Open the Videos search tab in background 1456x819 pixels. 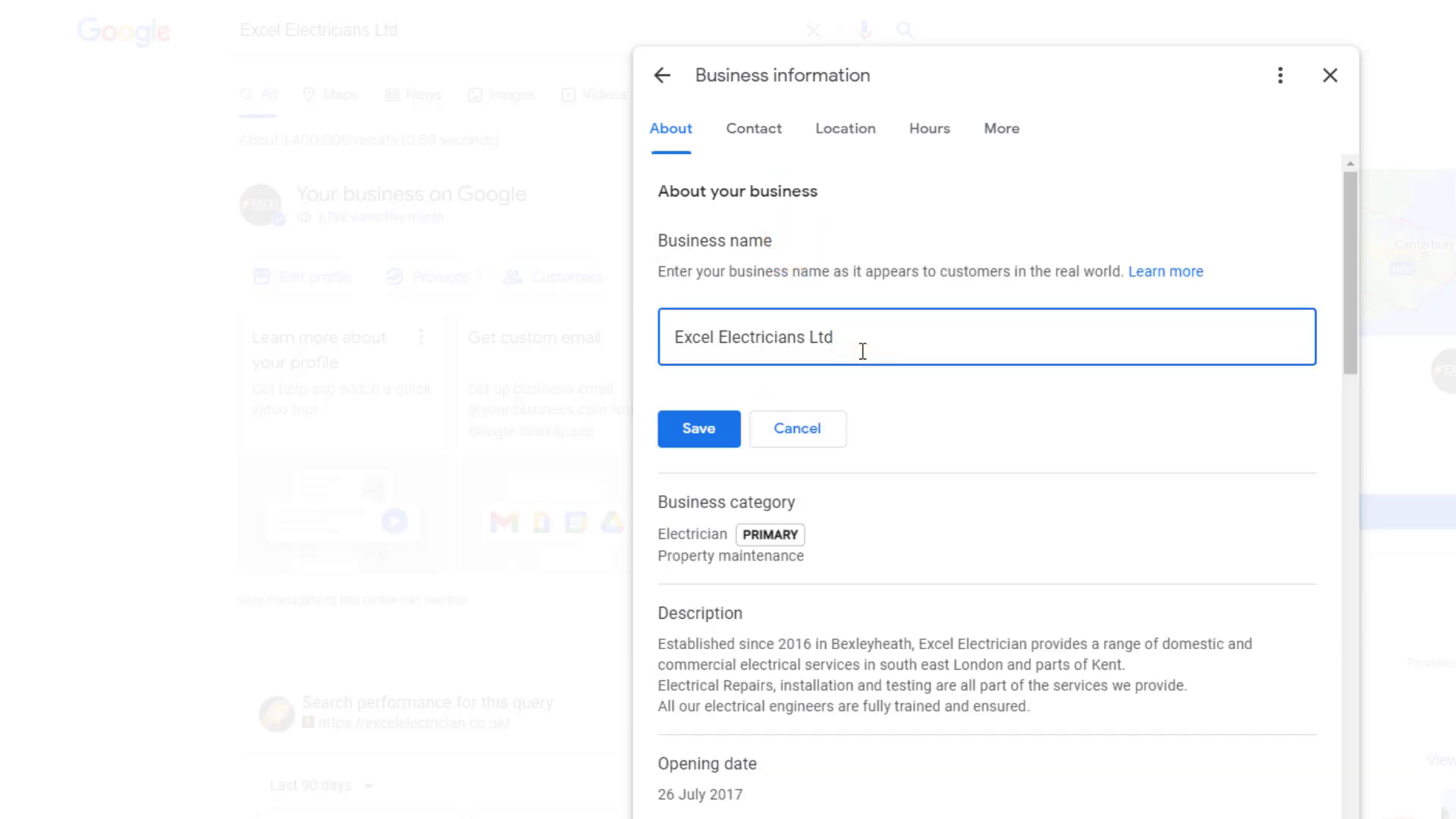595,95
